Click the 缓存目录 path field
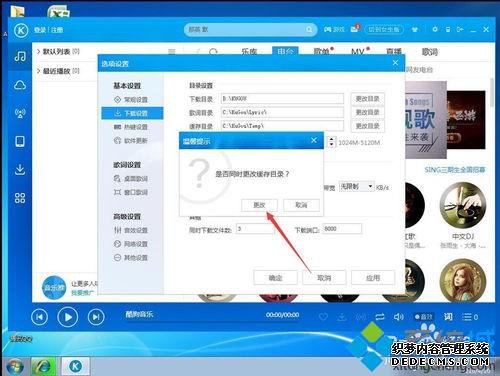The image size is (500, 376). point(282,125)
